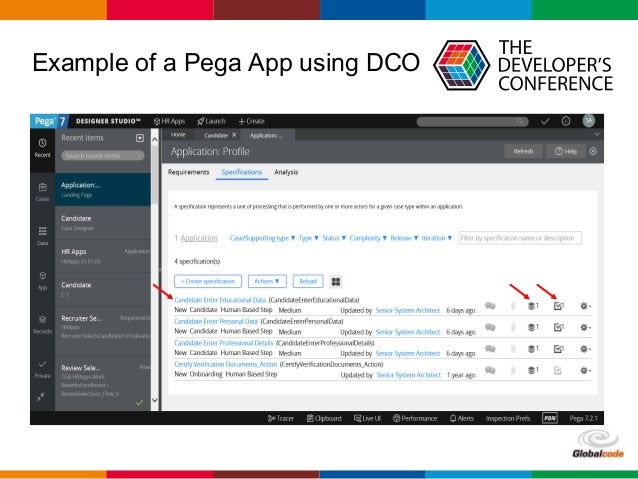Open the Release filter dropdown
The width and height of the screenshot is (638, 479).
click(x=404, y=238)
